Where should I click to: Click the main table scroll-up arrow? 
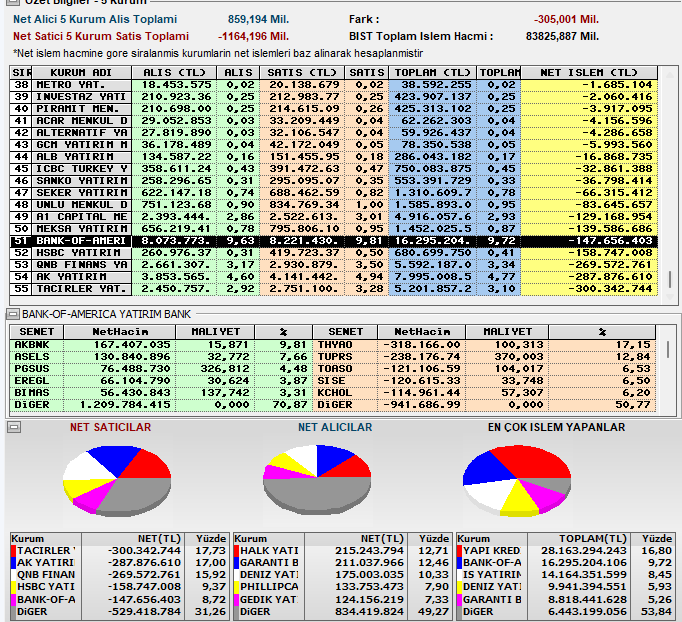(x=670, y=74)
